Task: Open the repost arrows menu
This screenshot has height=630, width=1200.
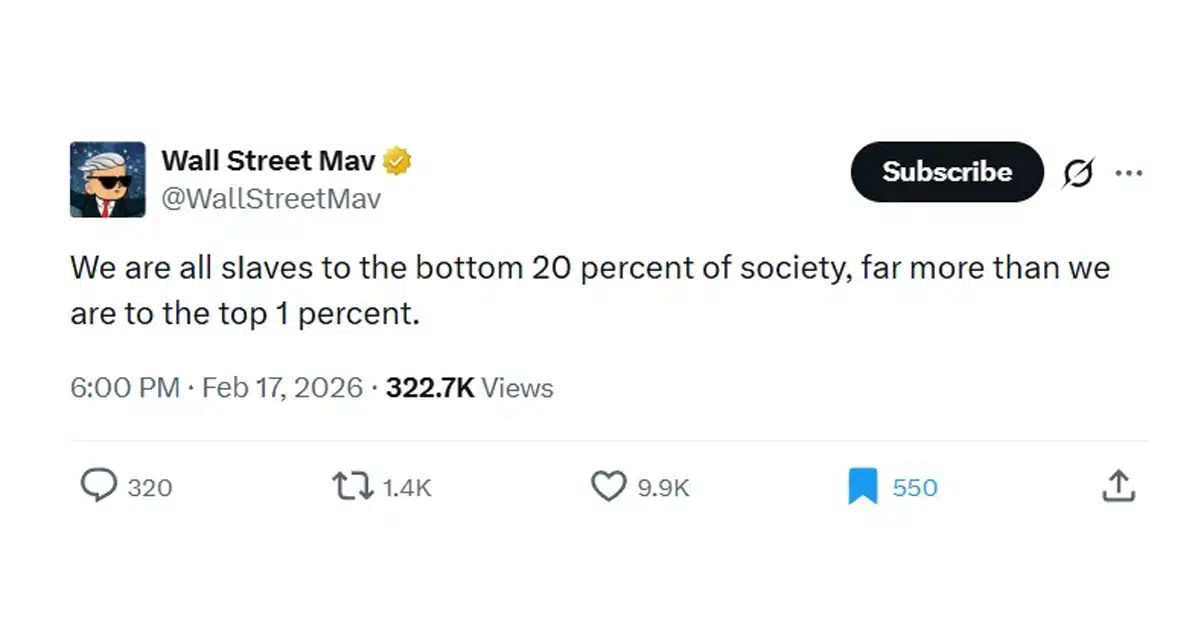Action: 353,486
